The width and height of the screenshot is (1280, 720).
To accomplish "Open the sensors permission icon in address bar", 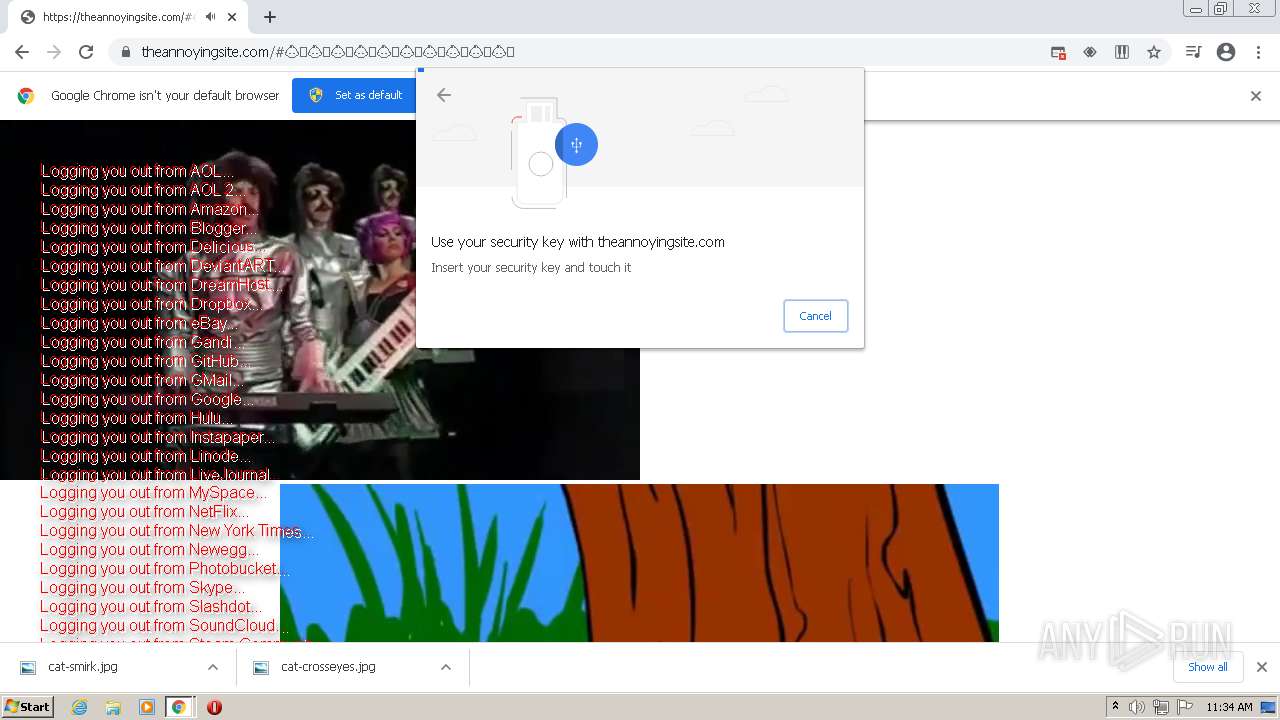I will (x=1090, y=52).
